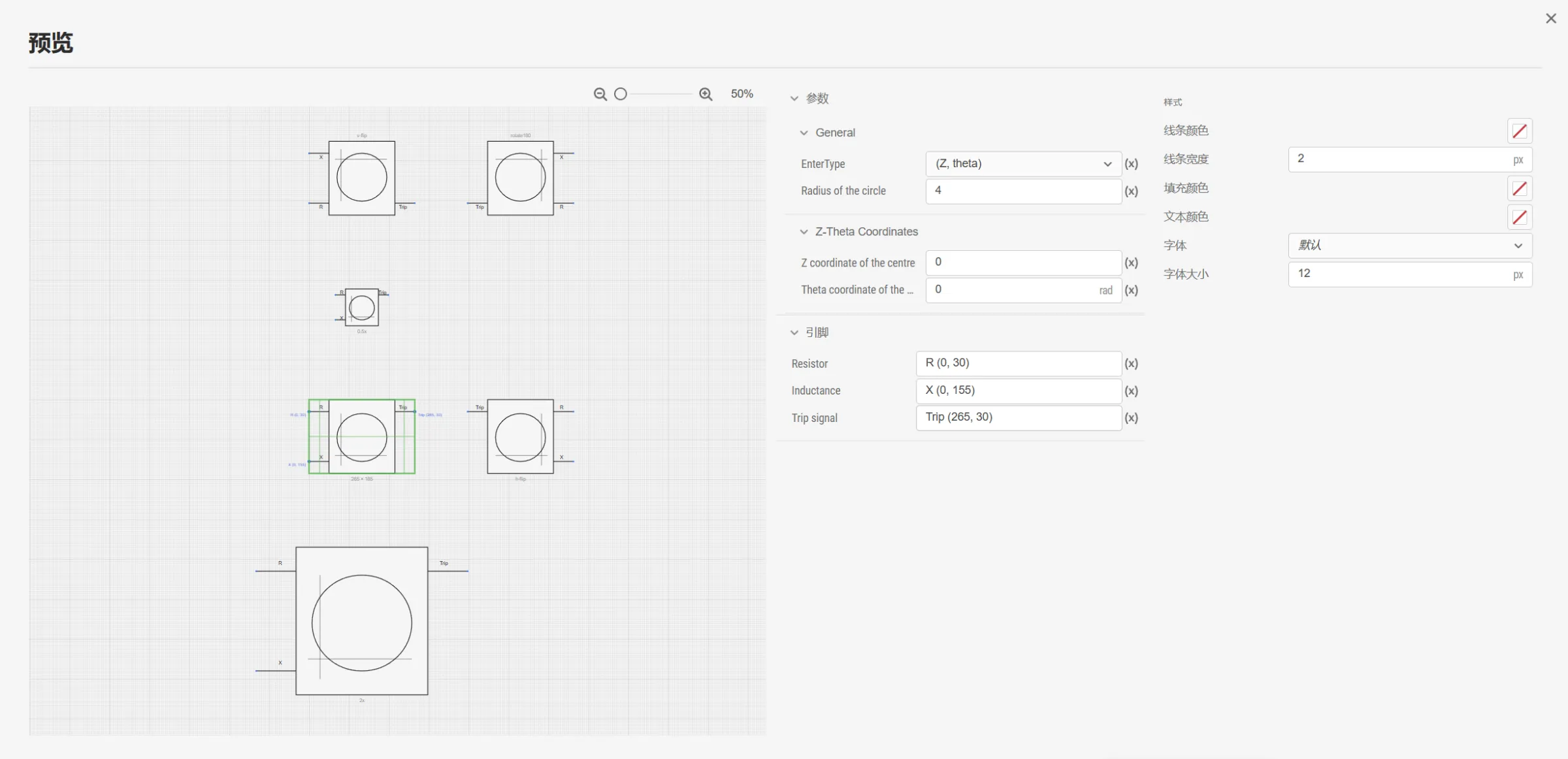Open the 填充颜色 fill color swatch

(x=1519, y=189)
